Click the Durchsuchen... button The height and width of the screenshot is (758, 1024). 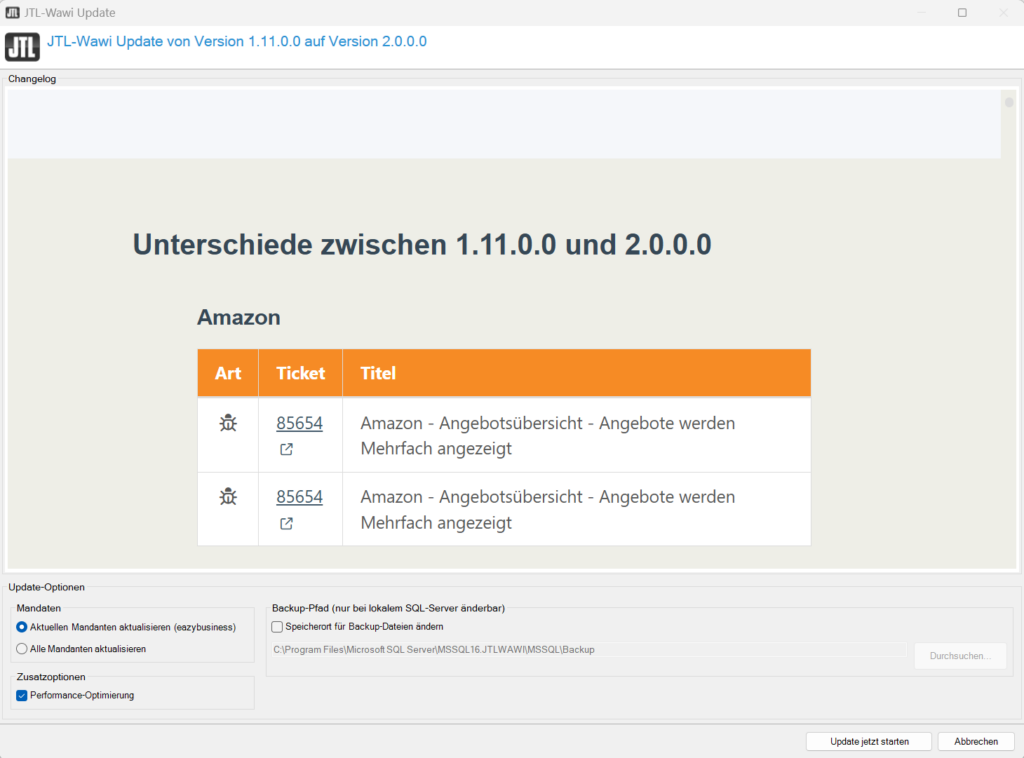tap(960, 655)
